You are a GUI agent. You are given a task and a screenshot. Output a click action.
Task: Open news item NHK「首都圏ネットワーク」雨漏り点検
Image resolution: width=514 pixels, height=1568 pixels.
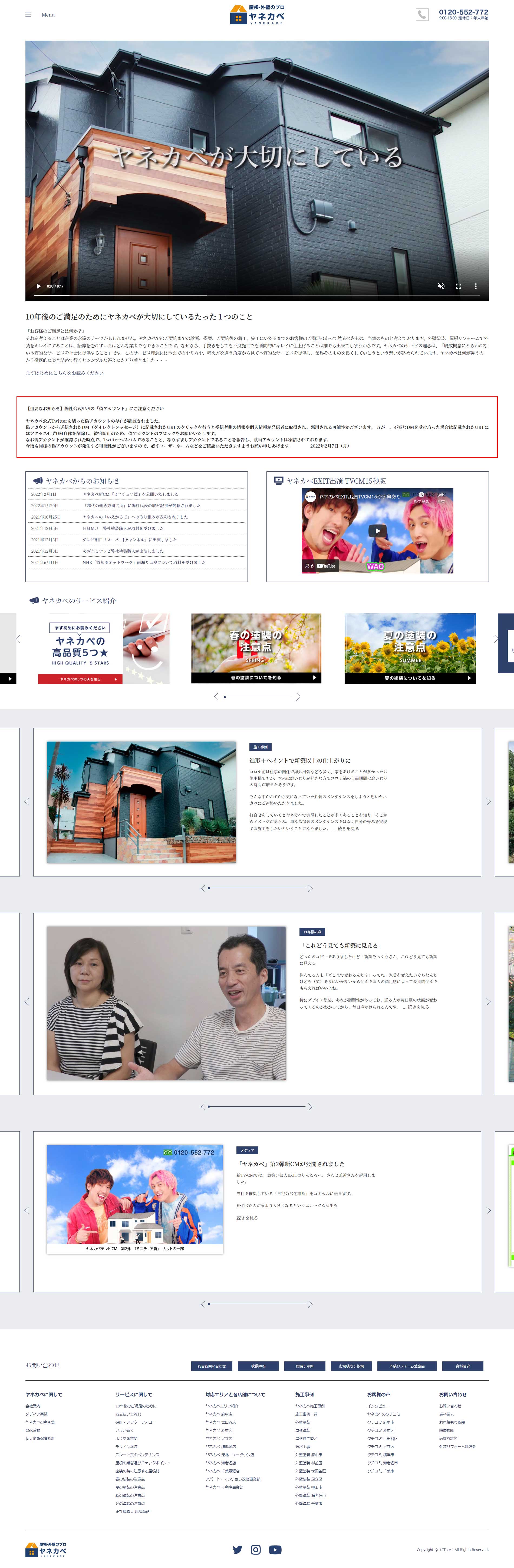(x=144, y=562)
